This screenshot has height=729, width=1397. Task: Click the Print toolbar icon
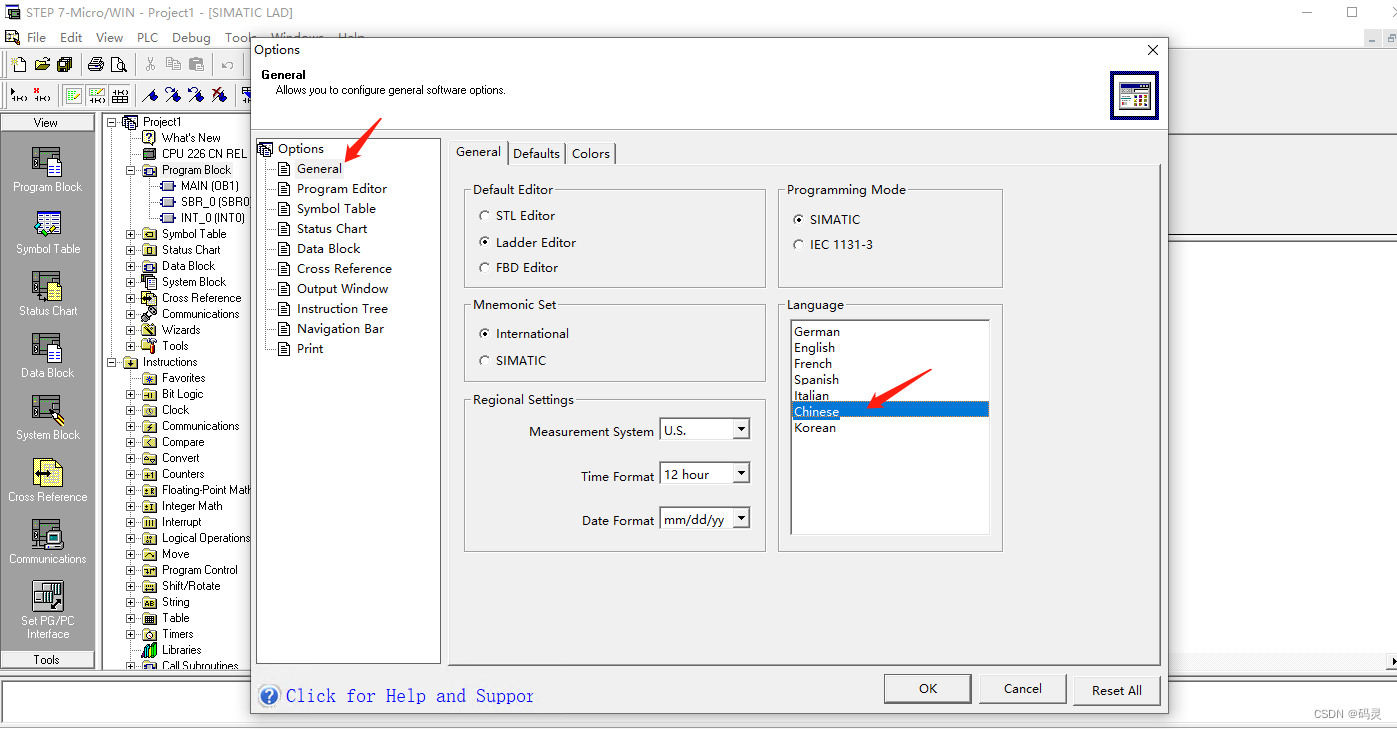(x=94, y=63)
